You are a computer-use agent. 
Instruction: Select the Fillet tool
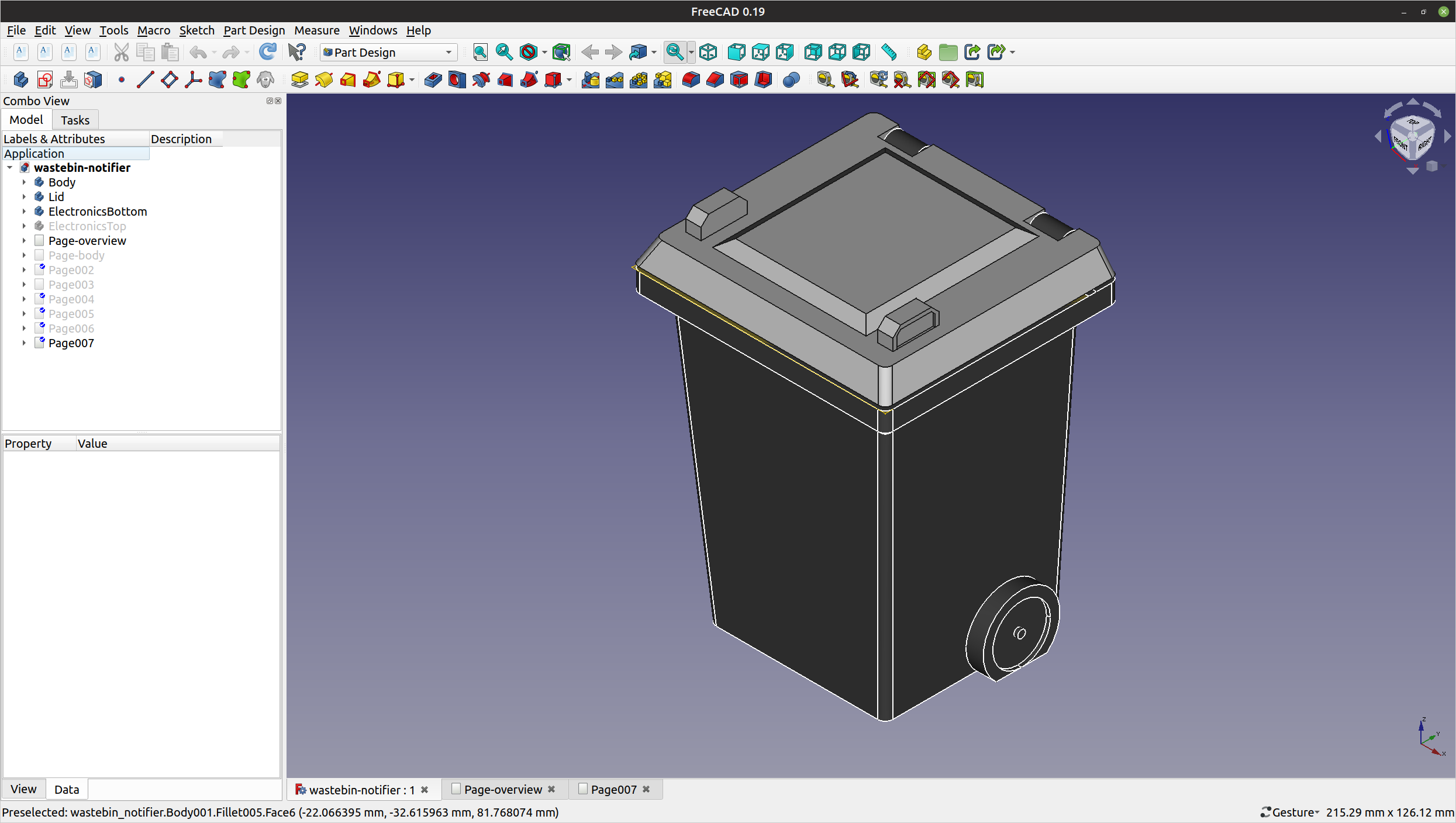click(x=691, y=79)
